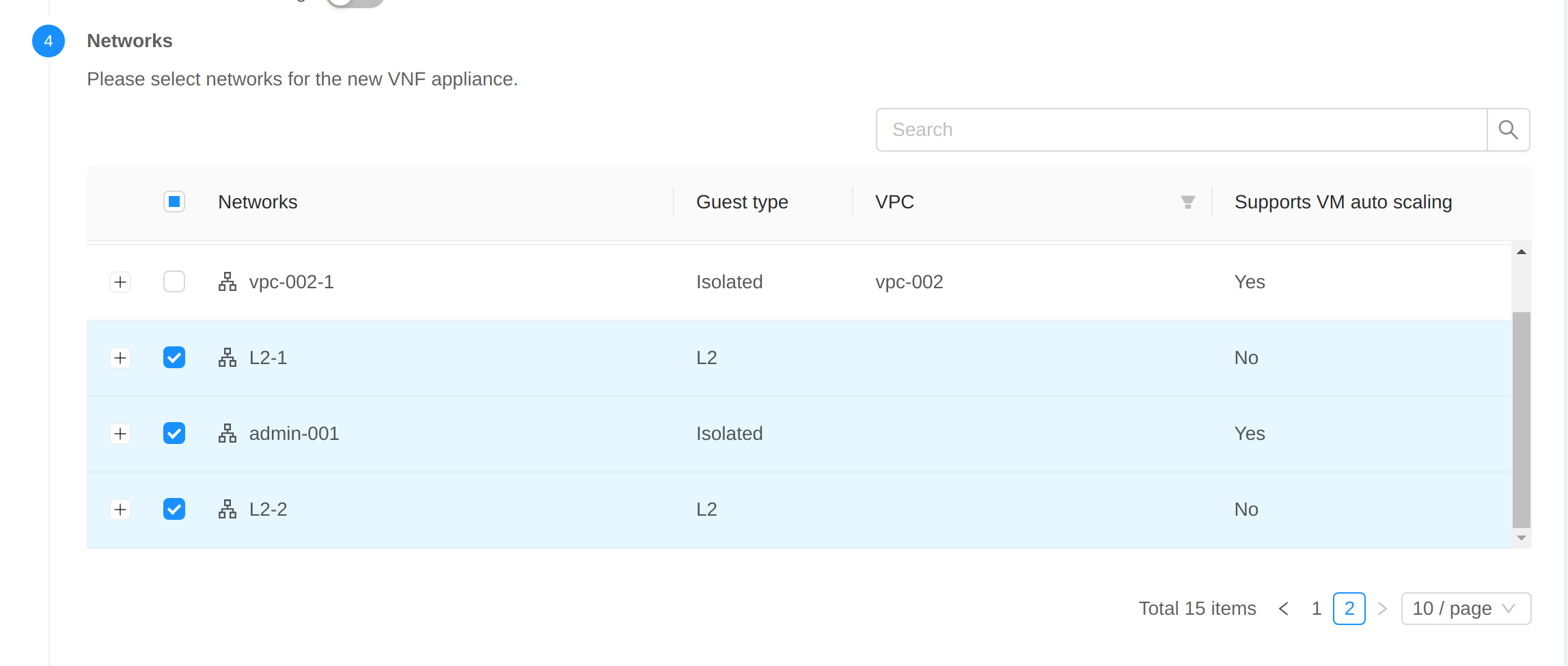Uncheck the L2-1 network

click(x=174, y=357)
